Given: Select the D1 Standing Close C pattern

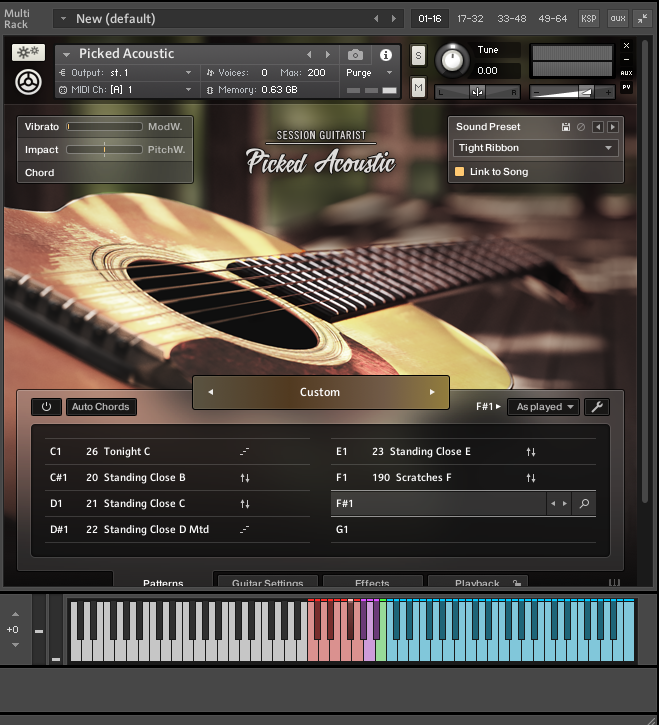Looking at the screenshot, I should click(177, 504).
